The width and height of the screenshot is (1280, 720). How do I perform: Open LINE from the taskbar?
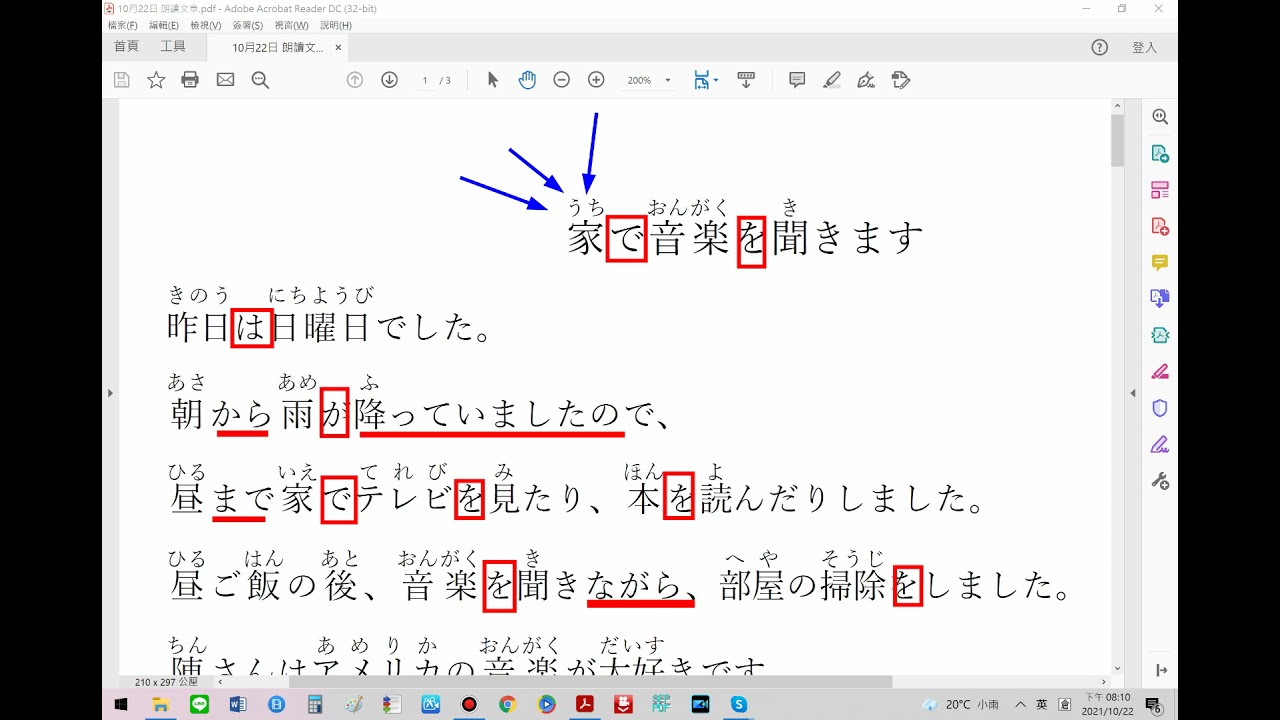[x=198, y=704]
